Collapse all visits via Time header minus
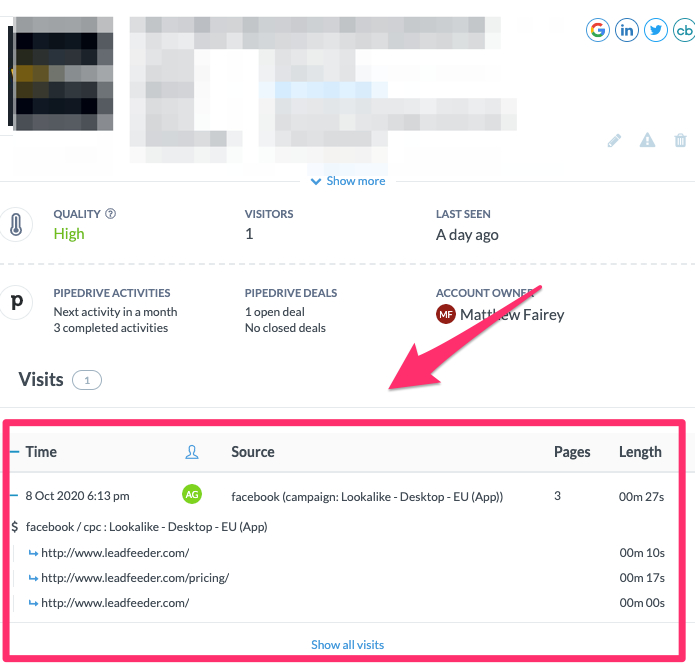This screenshot has width=695, height=668. pyautogui.click(x=15, y=452)
